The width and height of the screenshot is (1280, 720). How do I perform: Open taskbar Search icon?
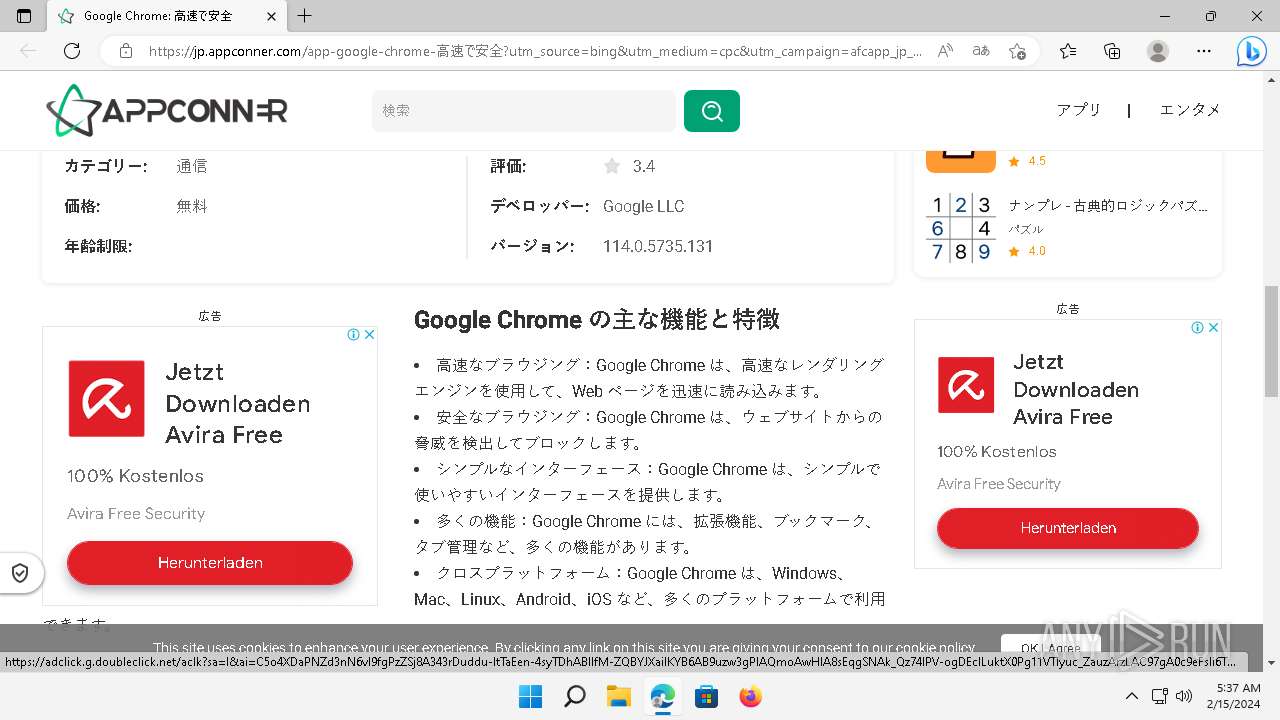coord(574,696)
